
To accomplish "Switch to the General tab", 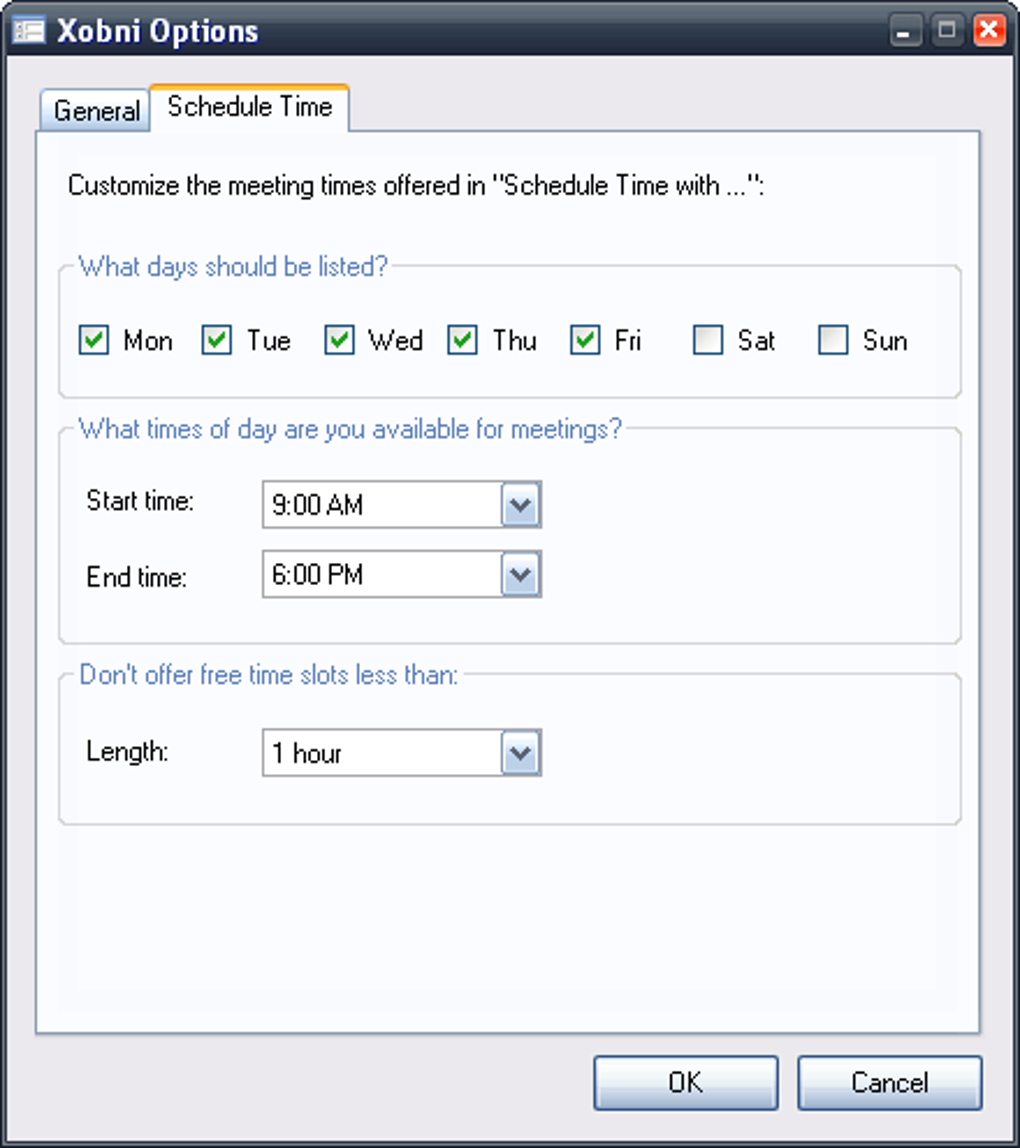I will tap(96, 111).
